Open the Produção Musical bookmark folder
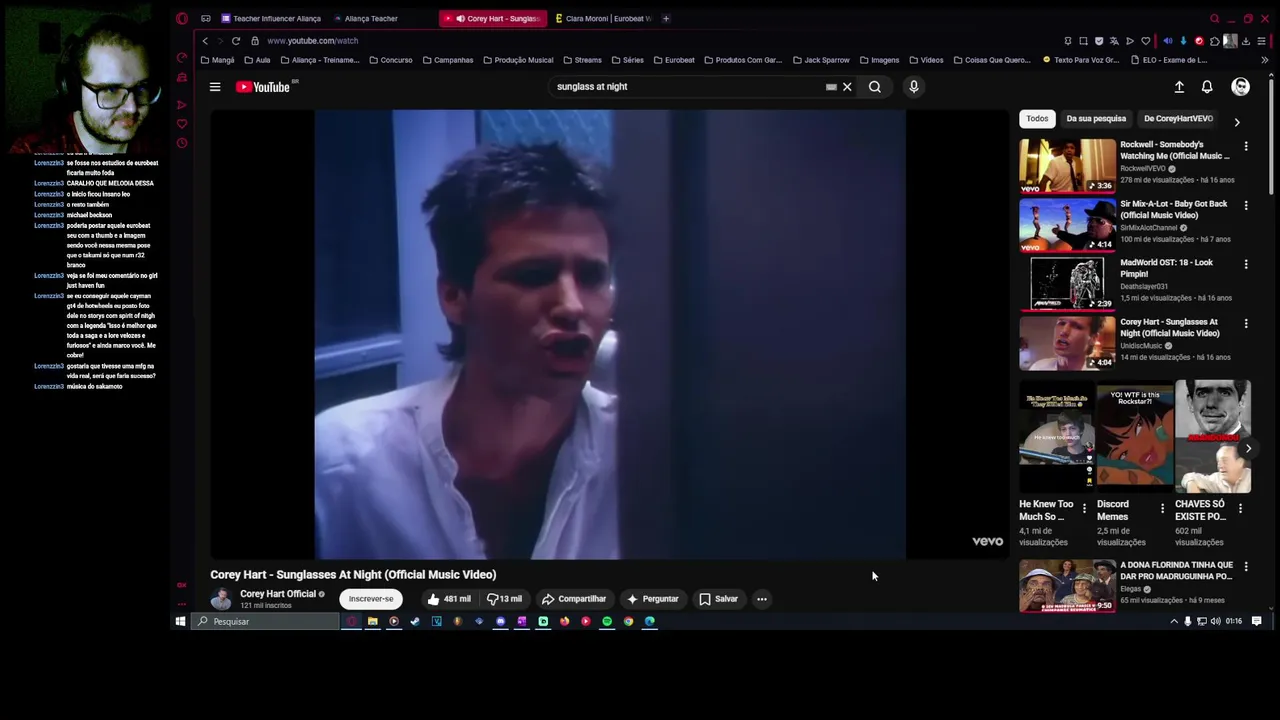The height and width of the screenshot is (720, 1280). [x=517, y=60]
